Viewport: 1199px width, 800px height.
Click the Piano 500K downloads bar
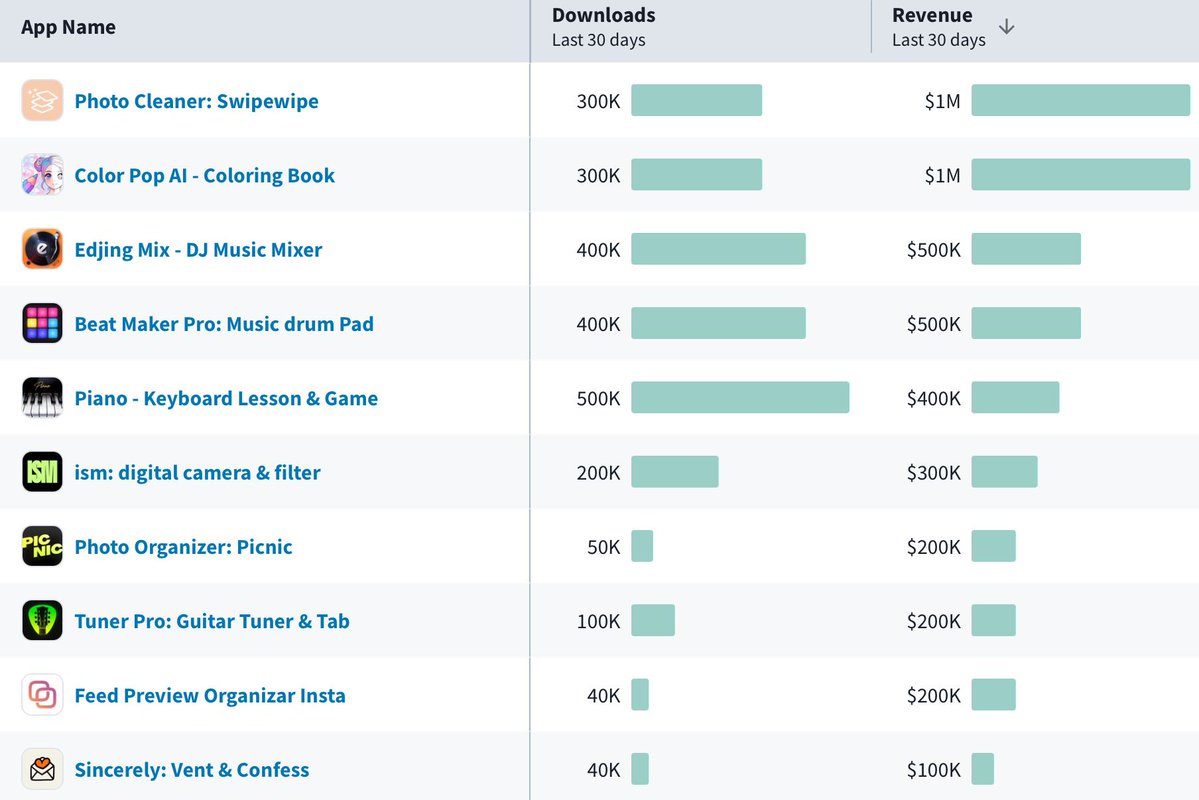click(x=740, y=398)
